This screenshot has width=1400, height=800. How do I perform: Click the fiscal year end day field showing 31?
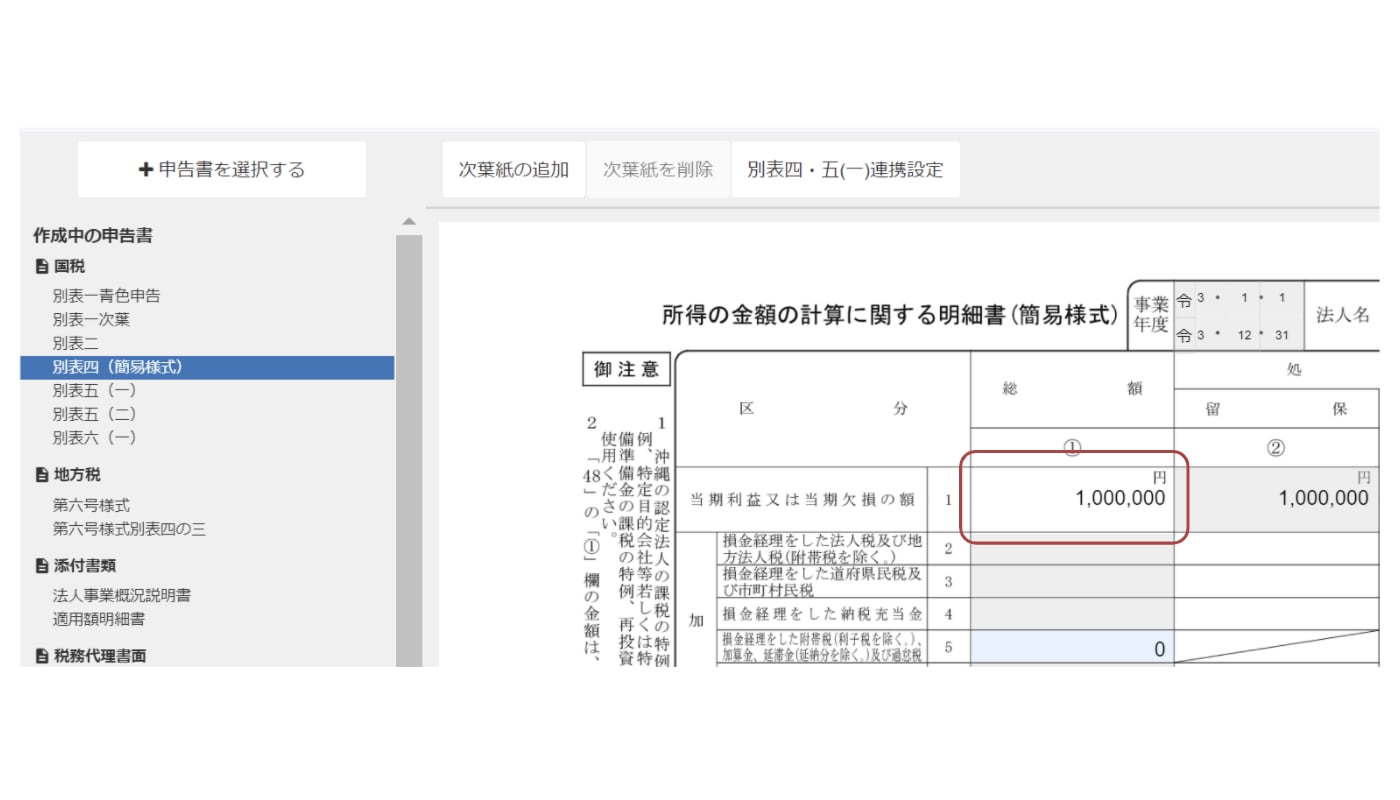1282,335
